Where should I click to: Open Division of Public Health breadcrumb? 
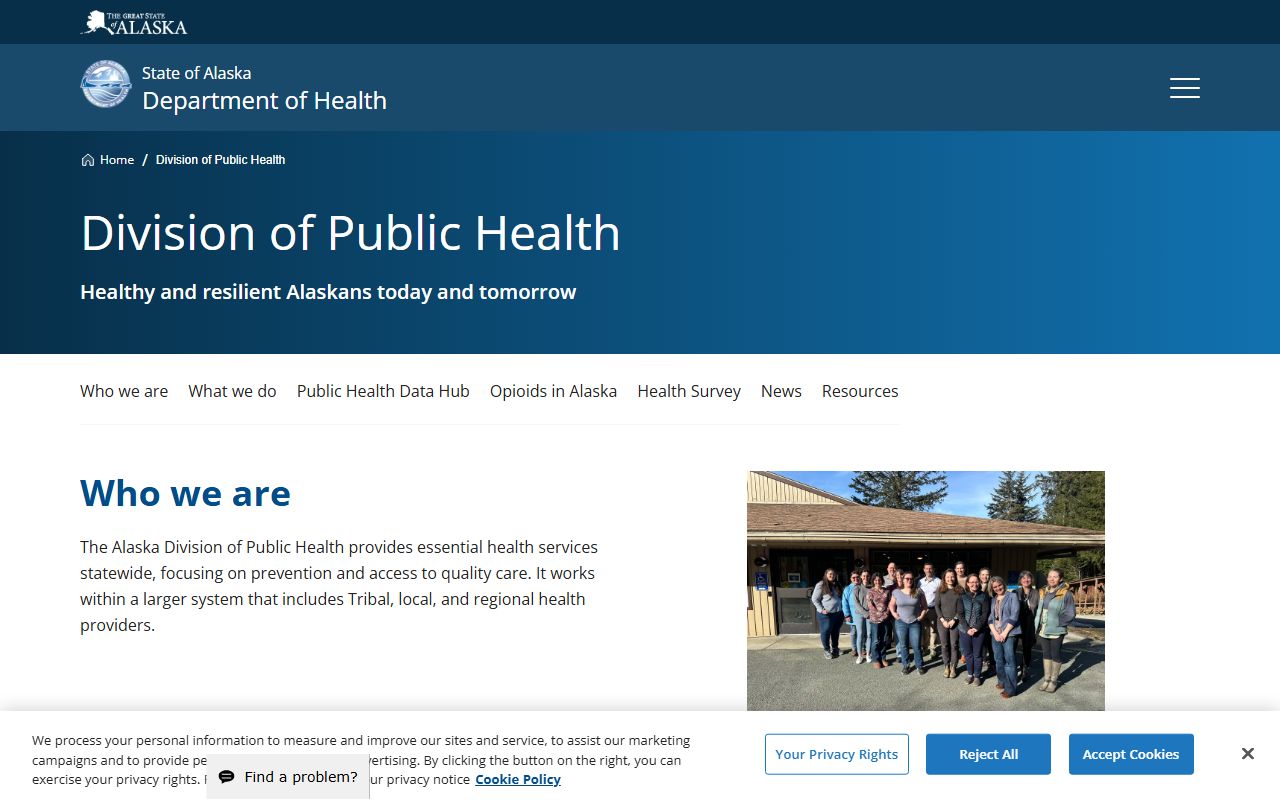220,160
